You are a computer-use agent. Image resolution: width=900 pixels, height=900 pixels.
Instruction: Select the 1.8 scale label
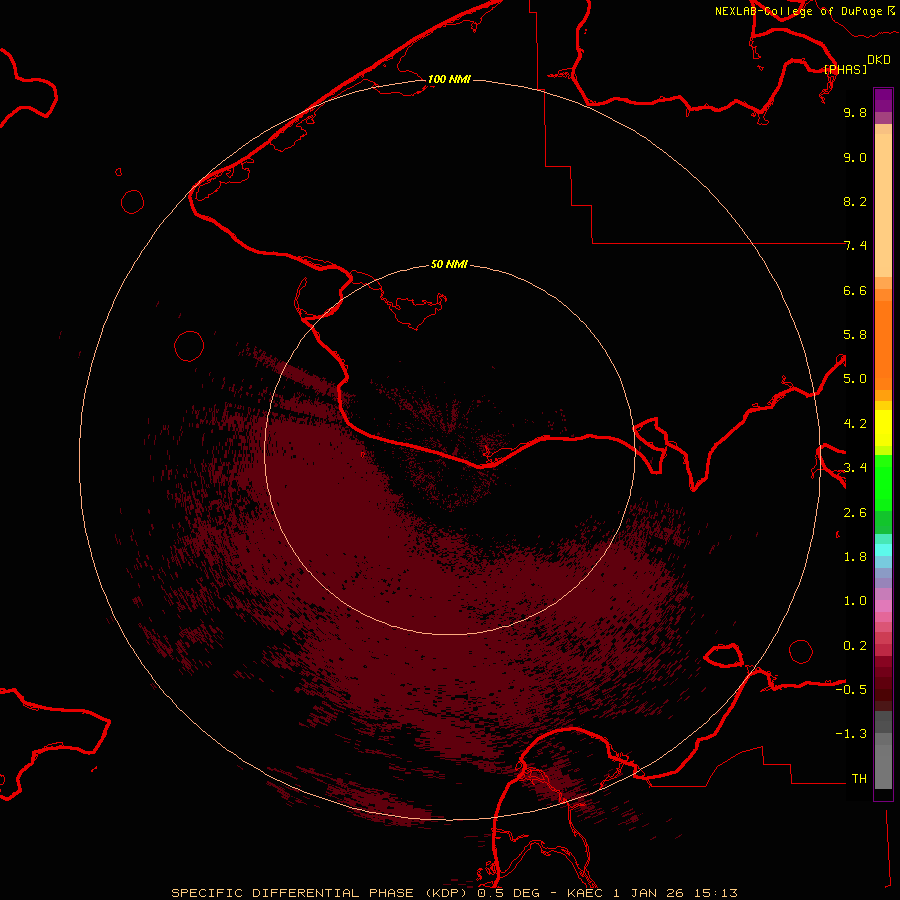pos(855,557)
